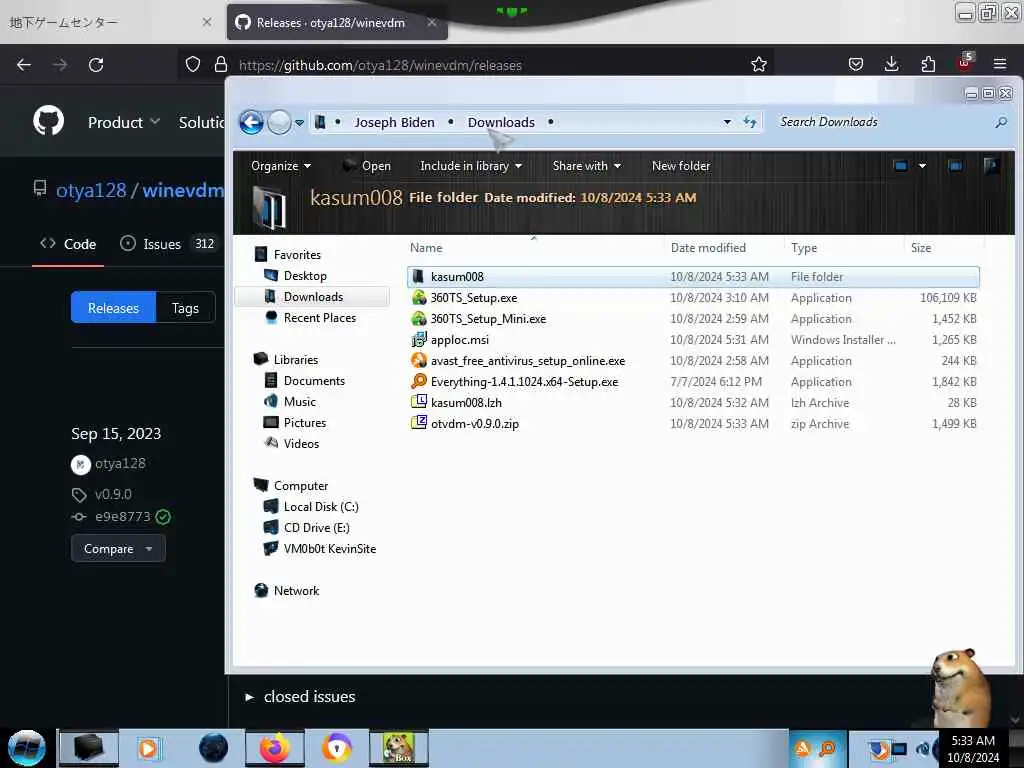Bookmark the page with the star icon
This screenshot has height=768, width=1024.
758,65
